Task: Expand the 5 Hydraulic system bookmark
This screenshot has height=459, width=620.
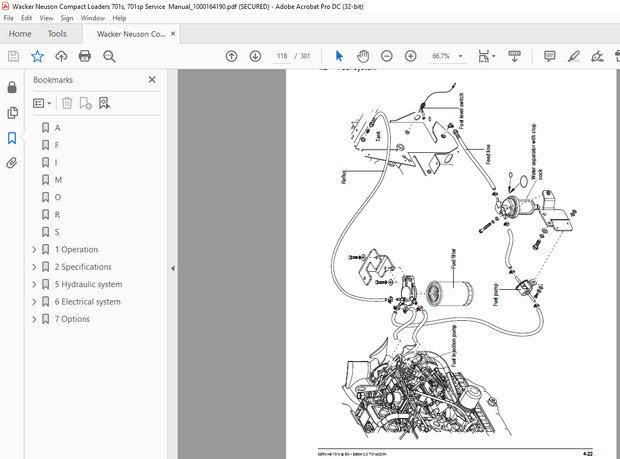Action: pos(34,284)
